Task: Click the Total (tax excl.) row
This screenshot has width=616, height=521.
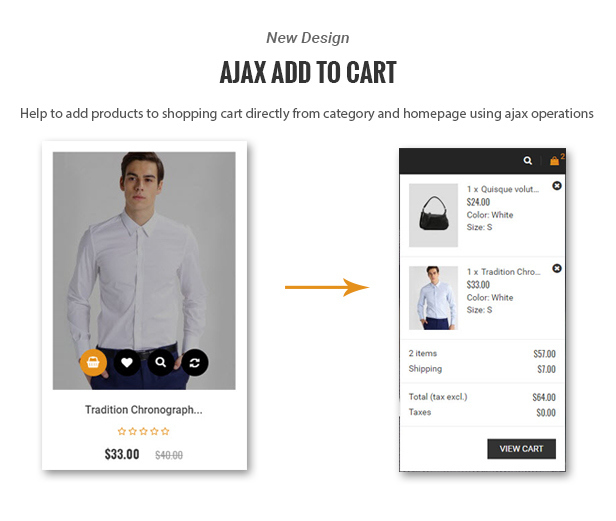Action: (482, 397)
